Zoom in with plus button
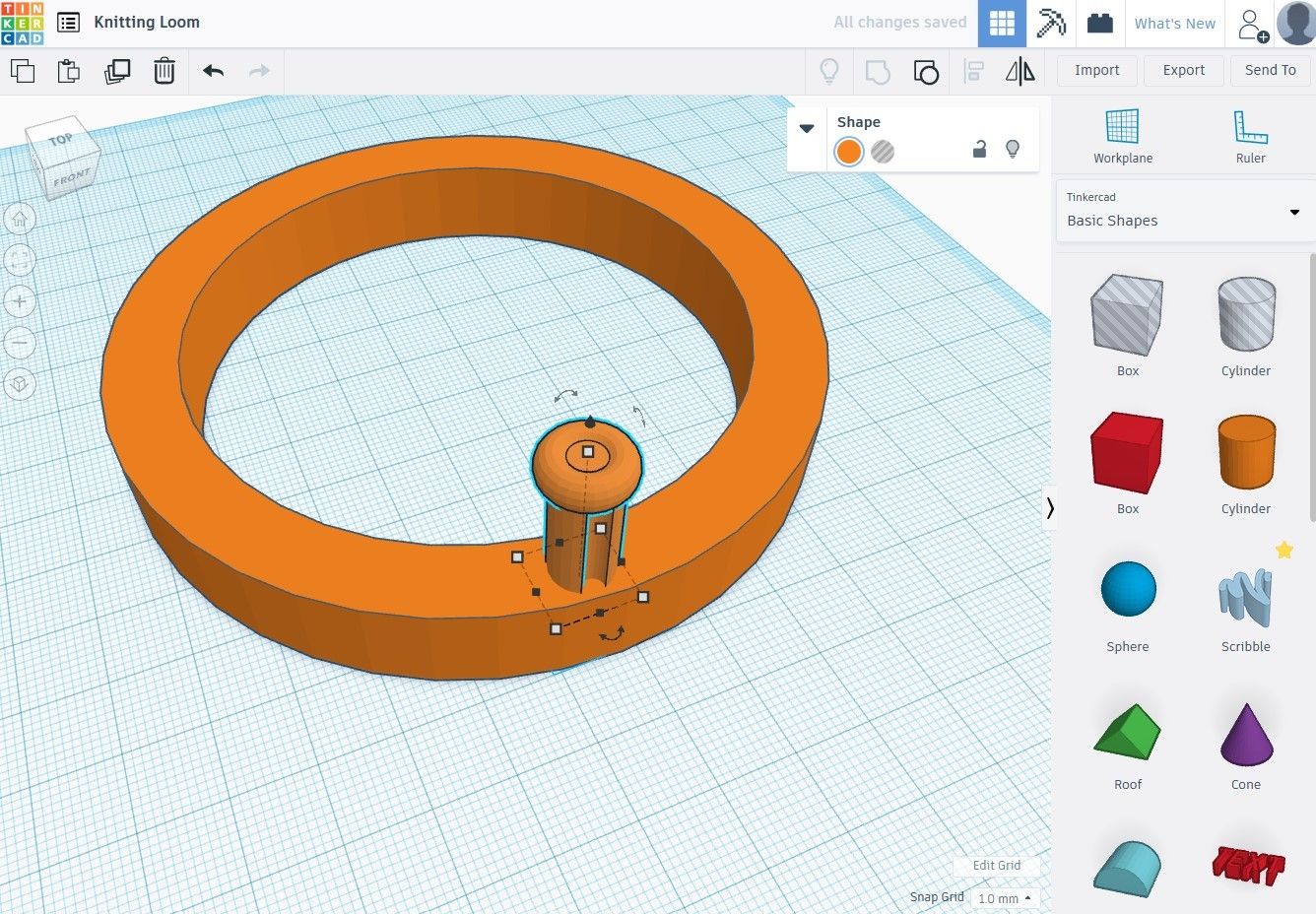The height and width of the screenshot is (914, 1316). (20, 301)
